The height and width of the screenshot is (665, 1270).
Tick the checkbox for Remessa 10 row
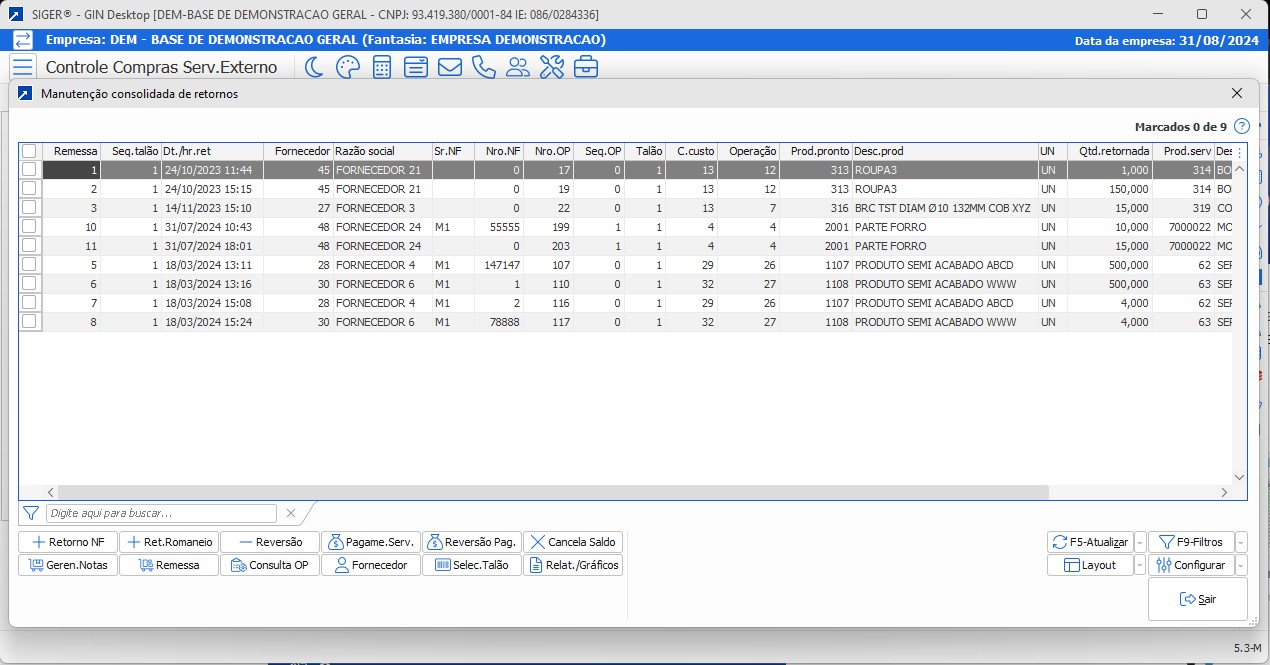click(x=29, y=227)
